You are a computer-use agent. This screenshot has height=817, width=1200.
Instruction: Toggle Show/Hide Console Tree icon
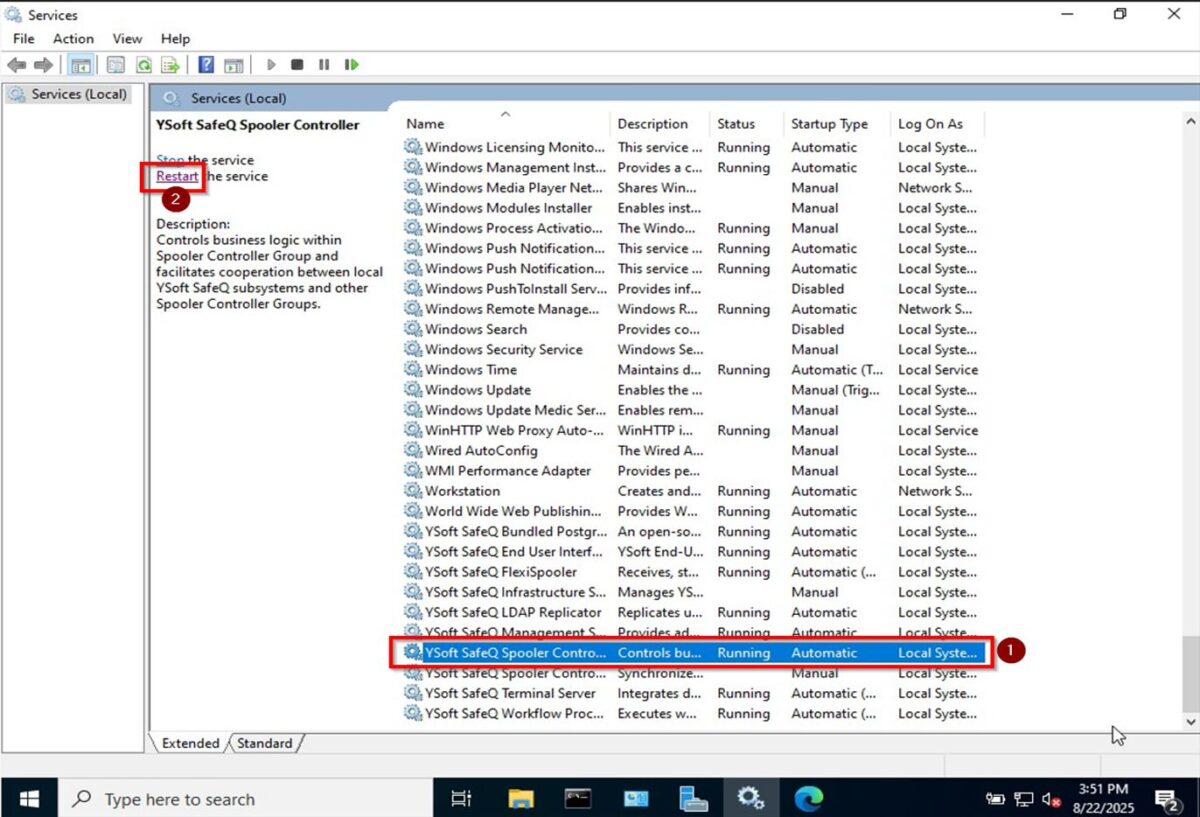(x=80, y=65)
